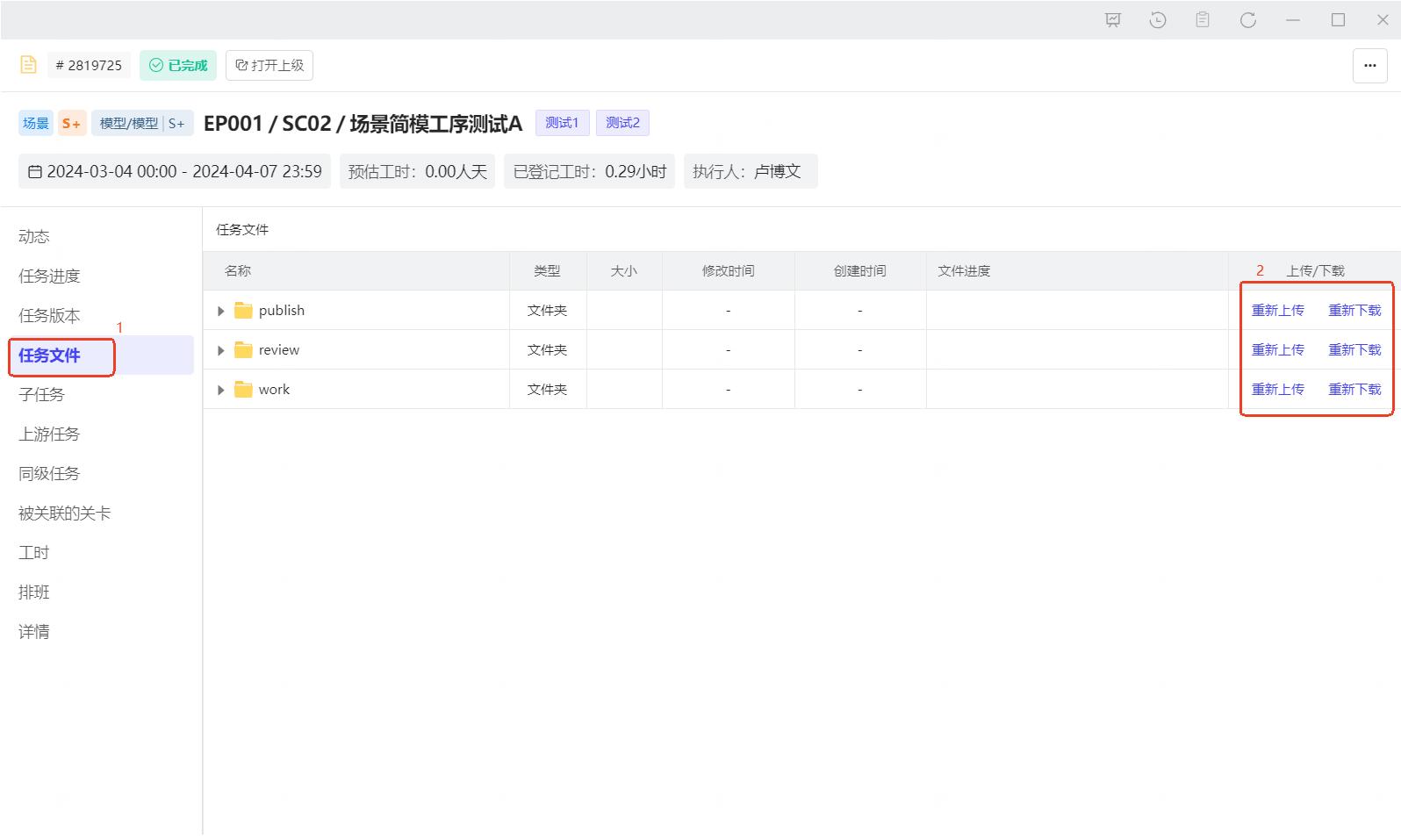Click the date range 2024-03-04 field
Image resolution: width=1401 pixels, height=840 pixels.
pos(175,172)
